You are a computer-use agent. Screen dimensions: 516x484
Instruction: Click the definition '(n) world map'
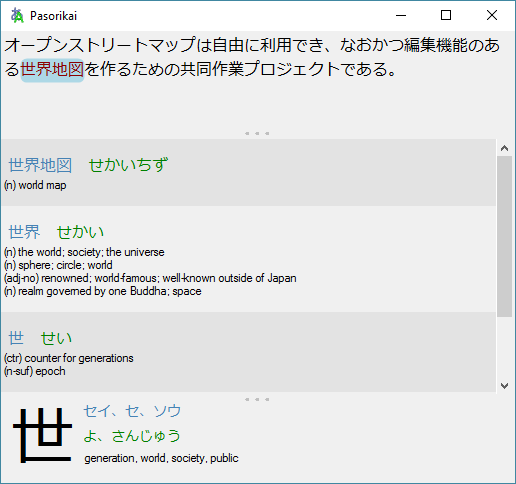tap(35, 185)
